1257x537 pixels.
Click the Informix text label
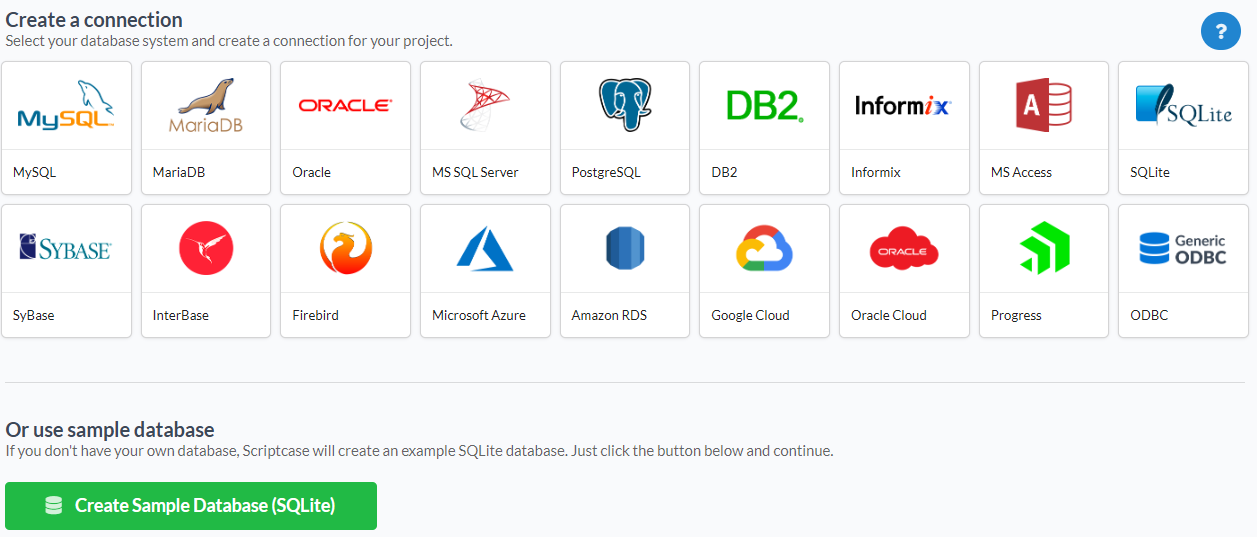tap(876, 172)
